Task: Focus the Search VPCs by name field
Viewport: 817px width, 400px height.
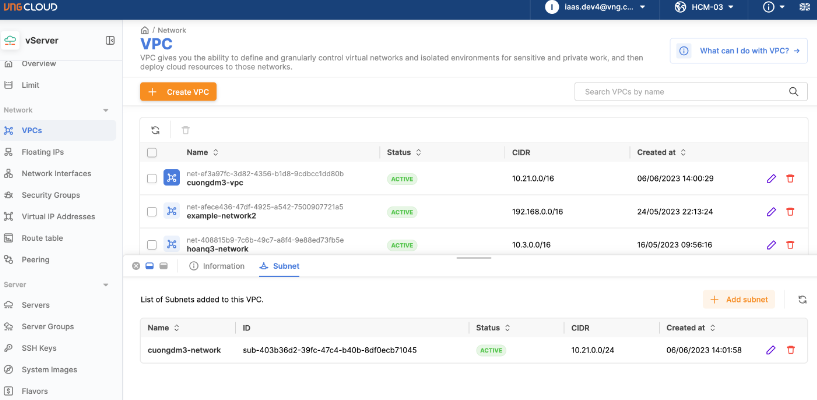Action: pyautogui.click(x=680, y=92)
